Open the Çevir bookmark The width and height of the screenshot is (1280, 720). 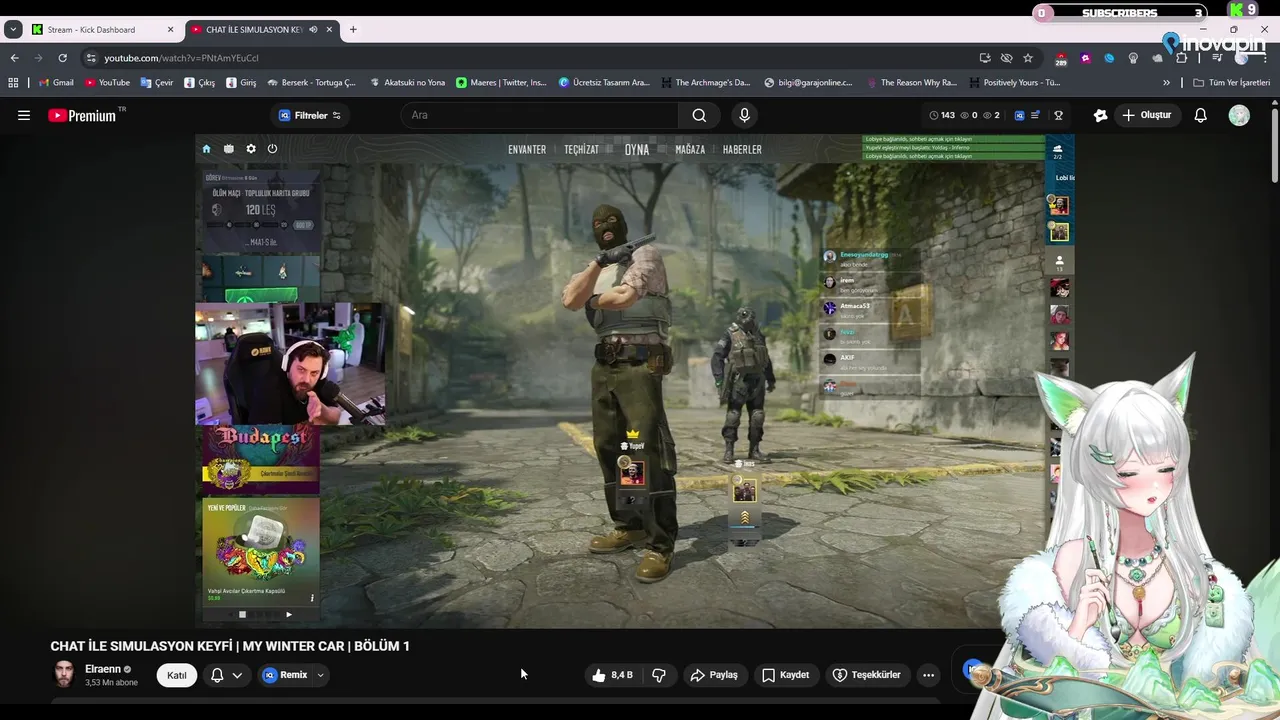click(x=157, y=83)
